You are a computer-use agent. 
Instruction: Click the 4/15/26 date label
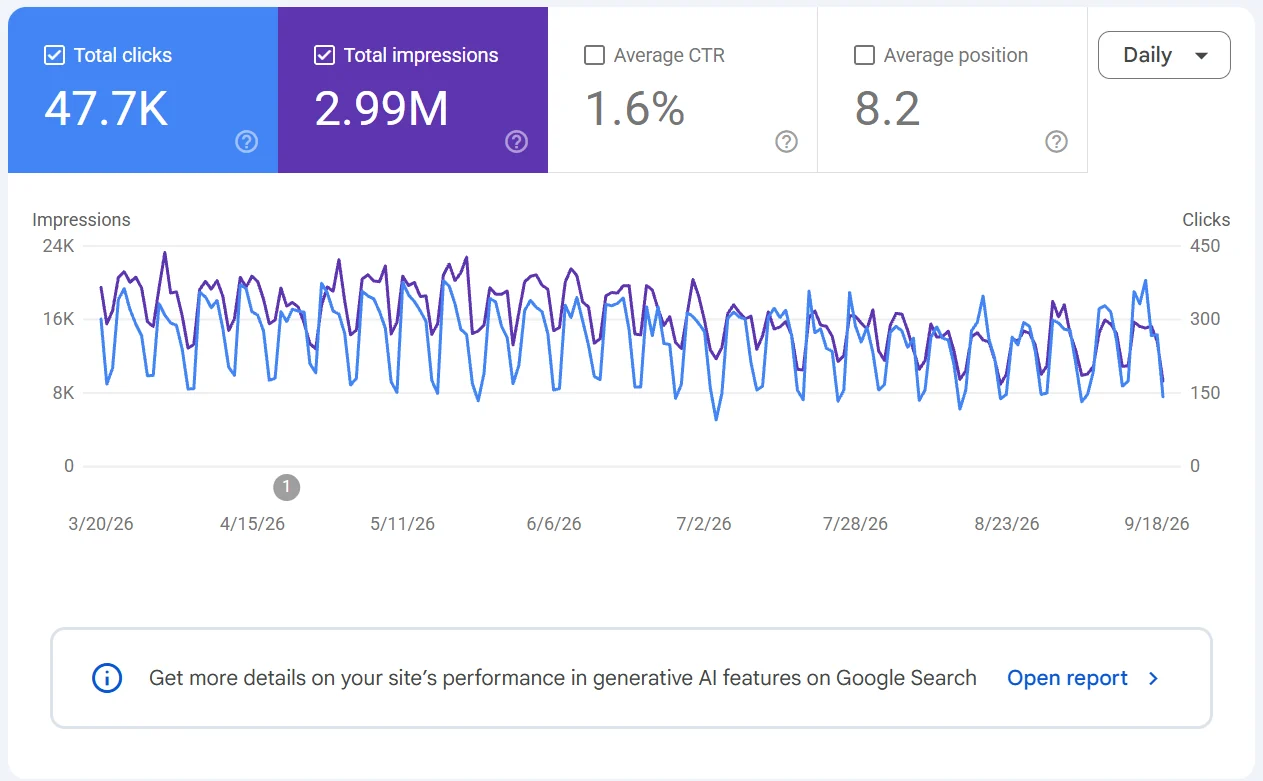tap(252, 524)
